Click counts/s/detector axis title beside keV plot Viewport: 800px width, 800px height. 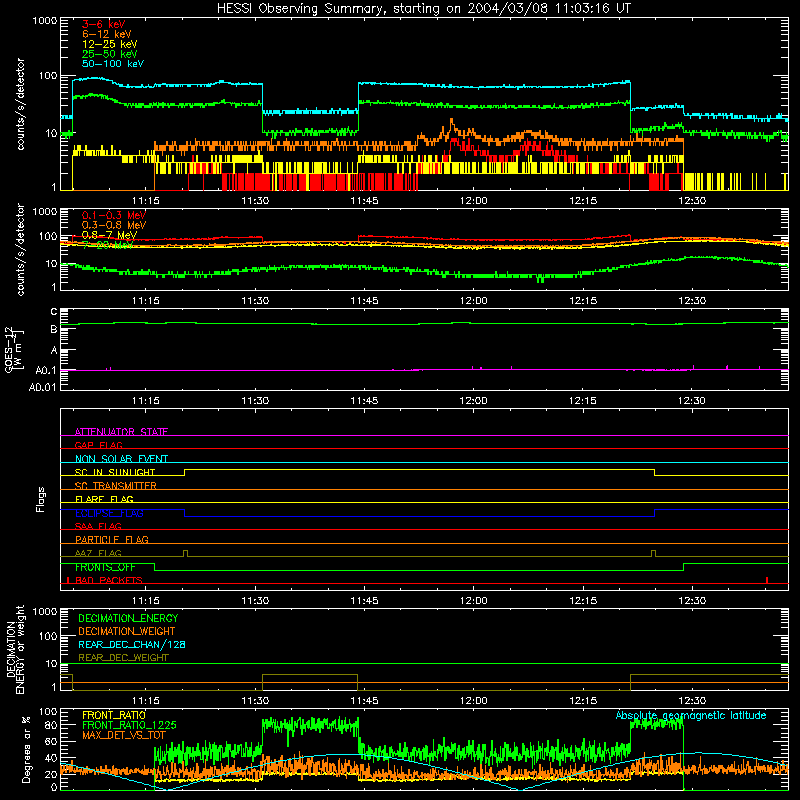point(20,104)
